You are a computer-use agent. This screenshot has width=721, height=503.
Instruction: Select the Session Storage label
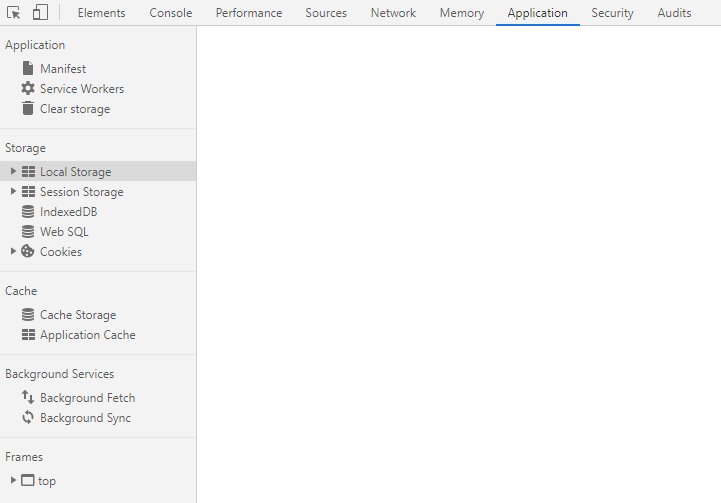point(82,192)
